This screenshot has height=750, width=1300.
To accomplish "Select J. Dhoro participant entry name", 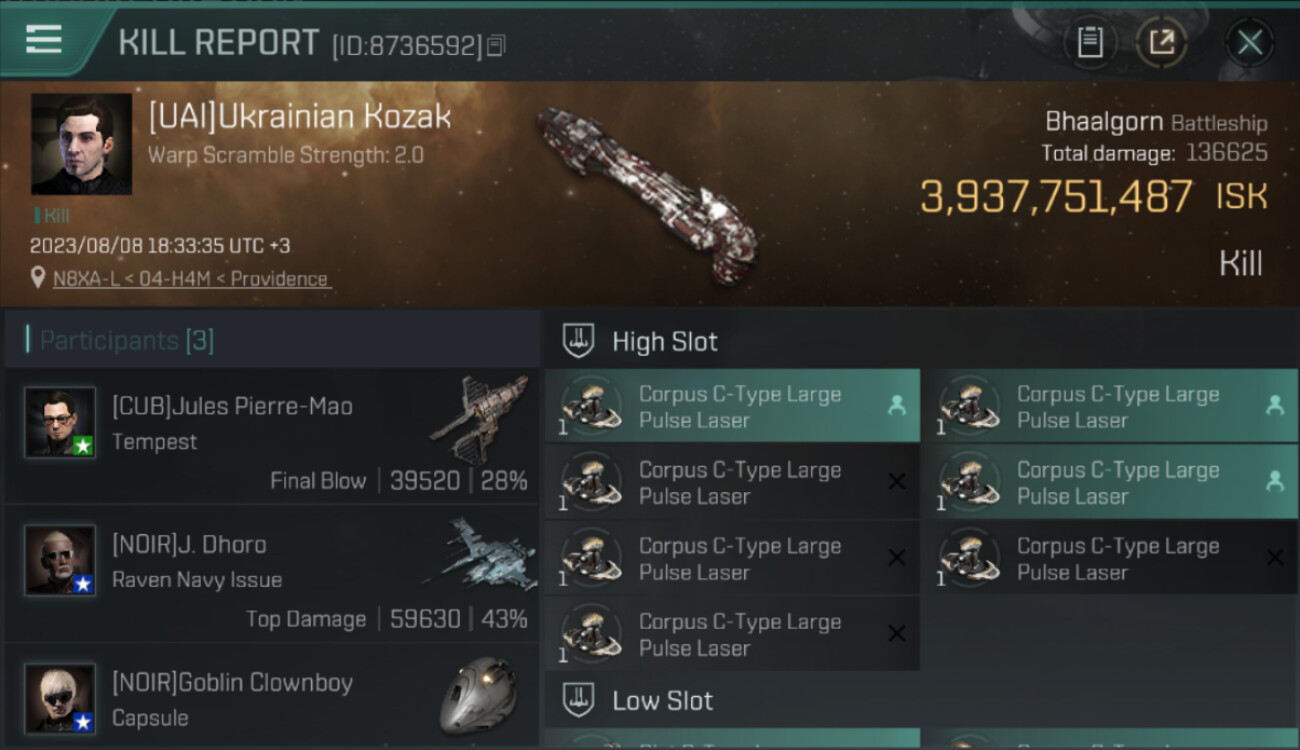I will pyautogui.click(x=189, y=544).
